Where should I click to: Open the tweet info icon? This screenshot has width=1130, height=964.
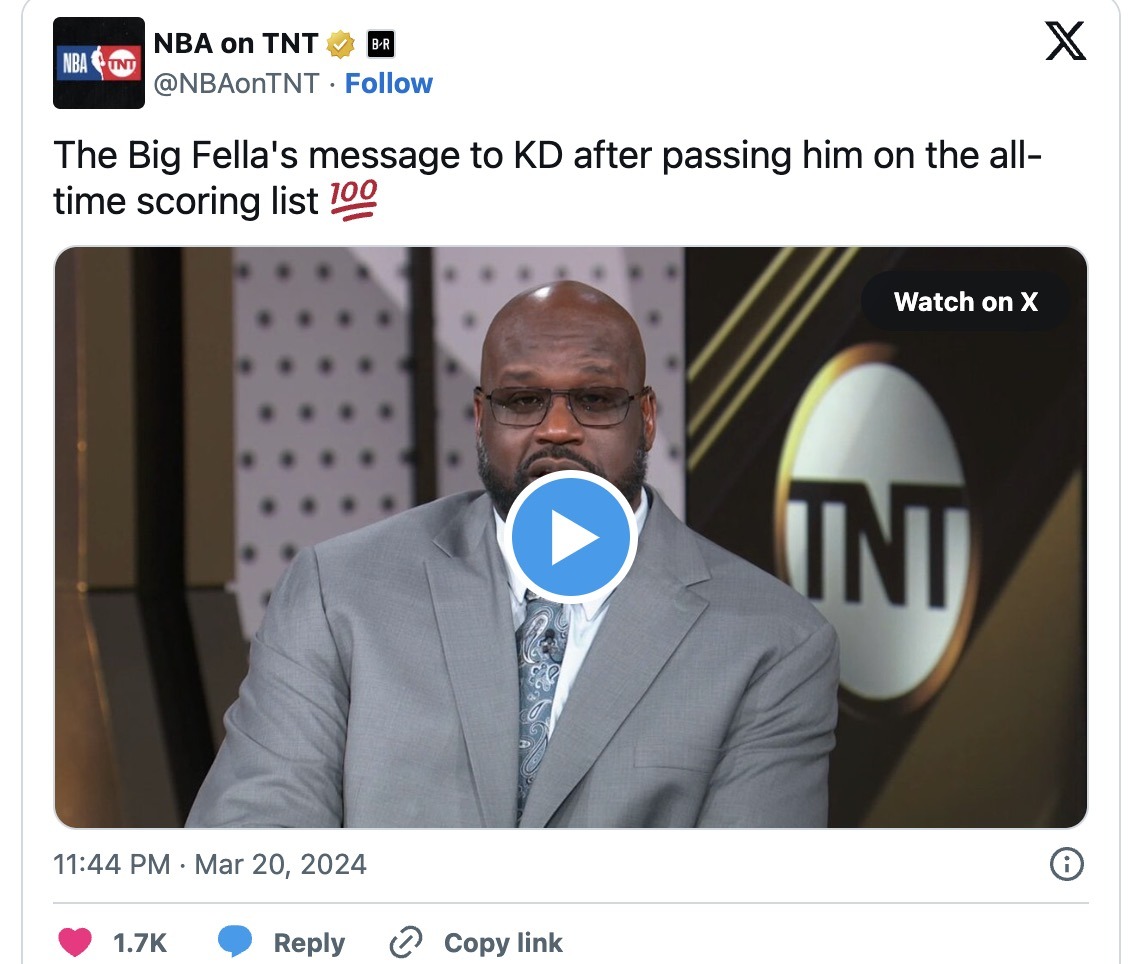coord(1067,864)
